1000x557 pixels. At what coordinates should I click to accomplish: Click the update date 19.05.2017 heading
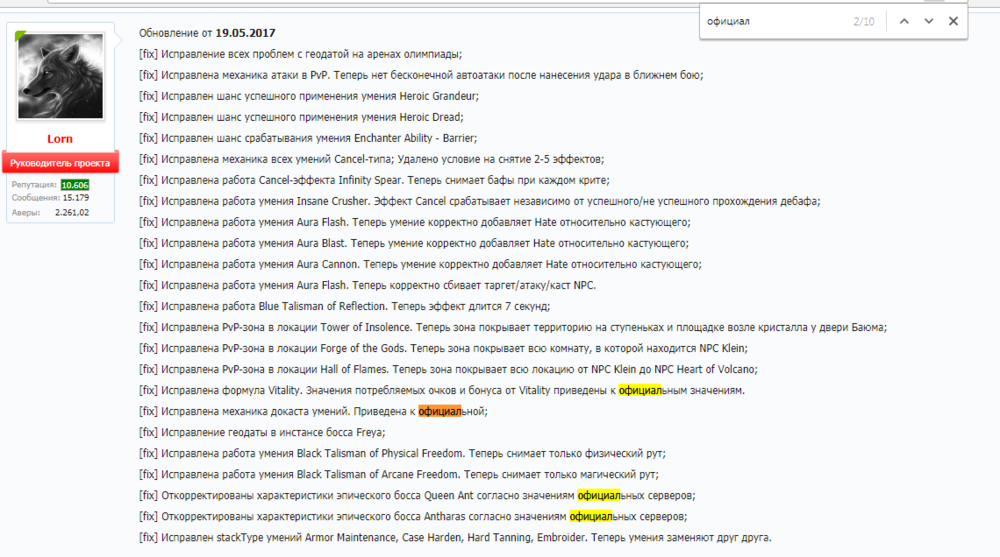tap(245, 33)
